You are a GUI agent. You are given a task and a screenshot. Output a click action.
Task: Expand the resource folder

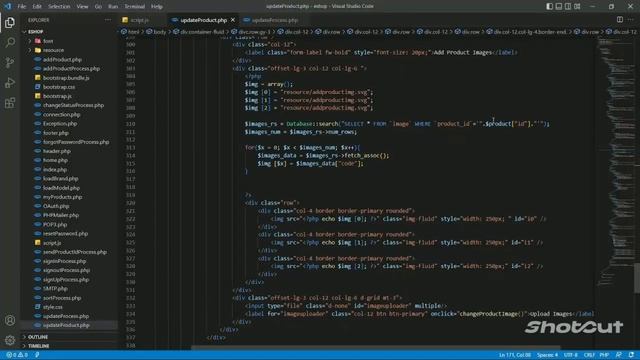53,50
